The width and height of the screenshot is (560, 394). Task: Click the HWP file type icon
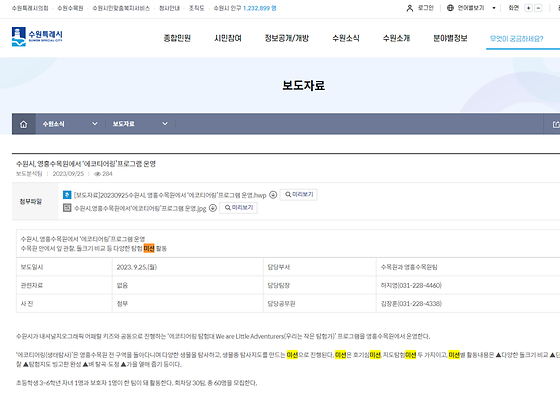click(x=67, y=195)
